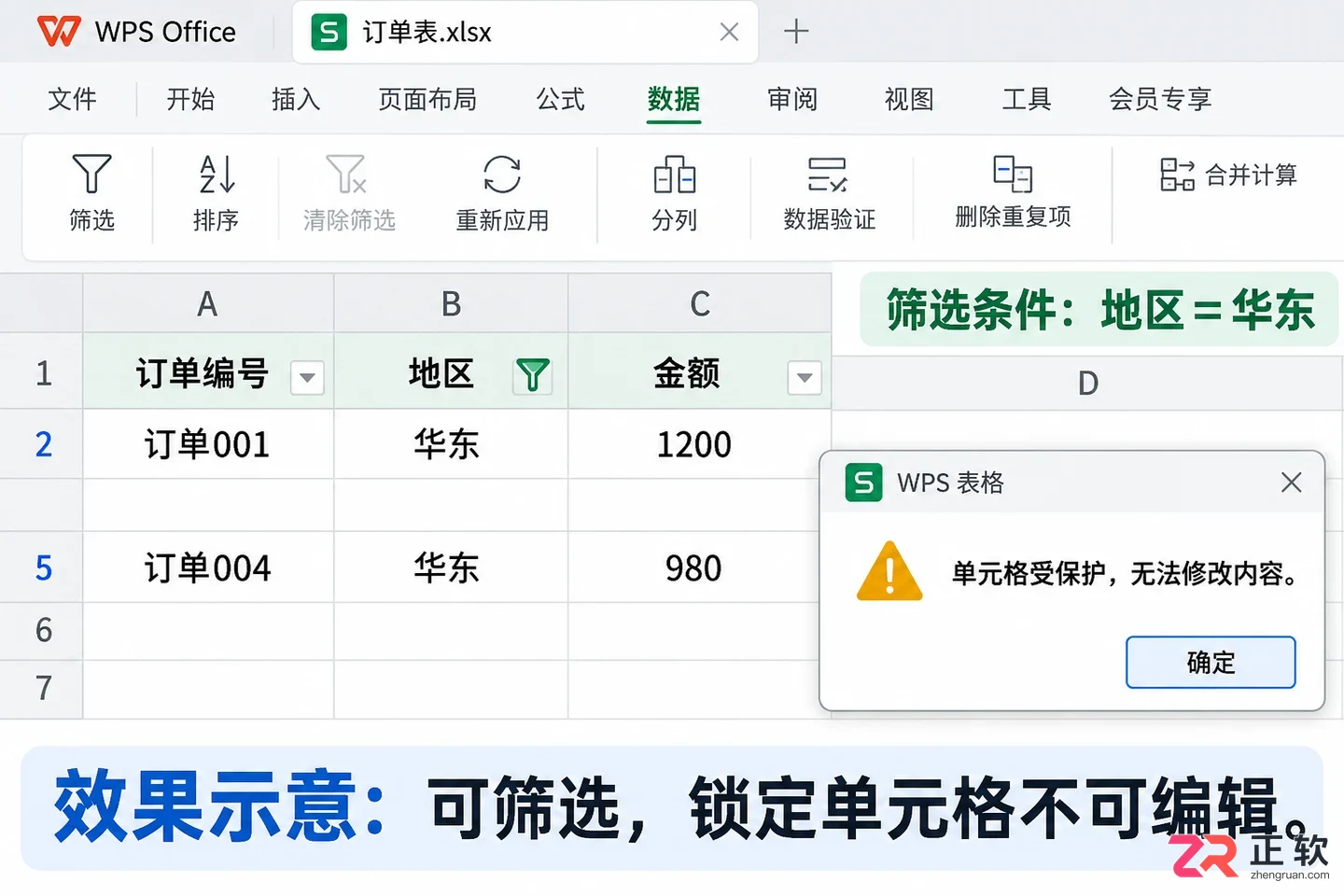1344x896 pixels.
Task: Open the 文件 menu
Action: pyautogui.click(x=72, y=99)
